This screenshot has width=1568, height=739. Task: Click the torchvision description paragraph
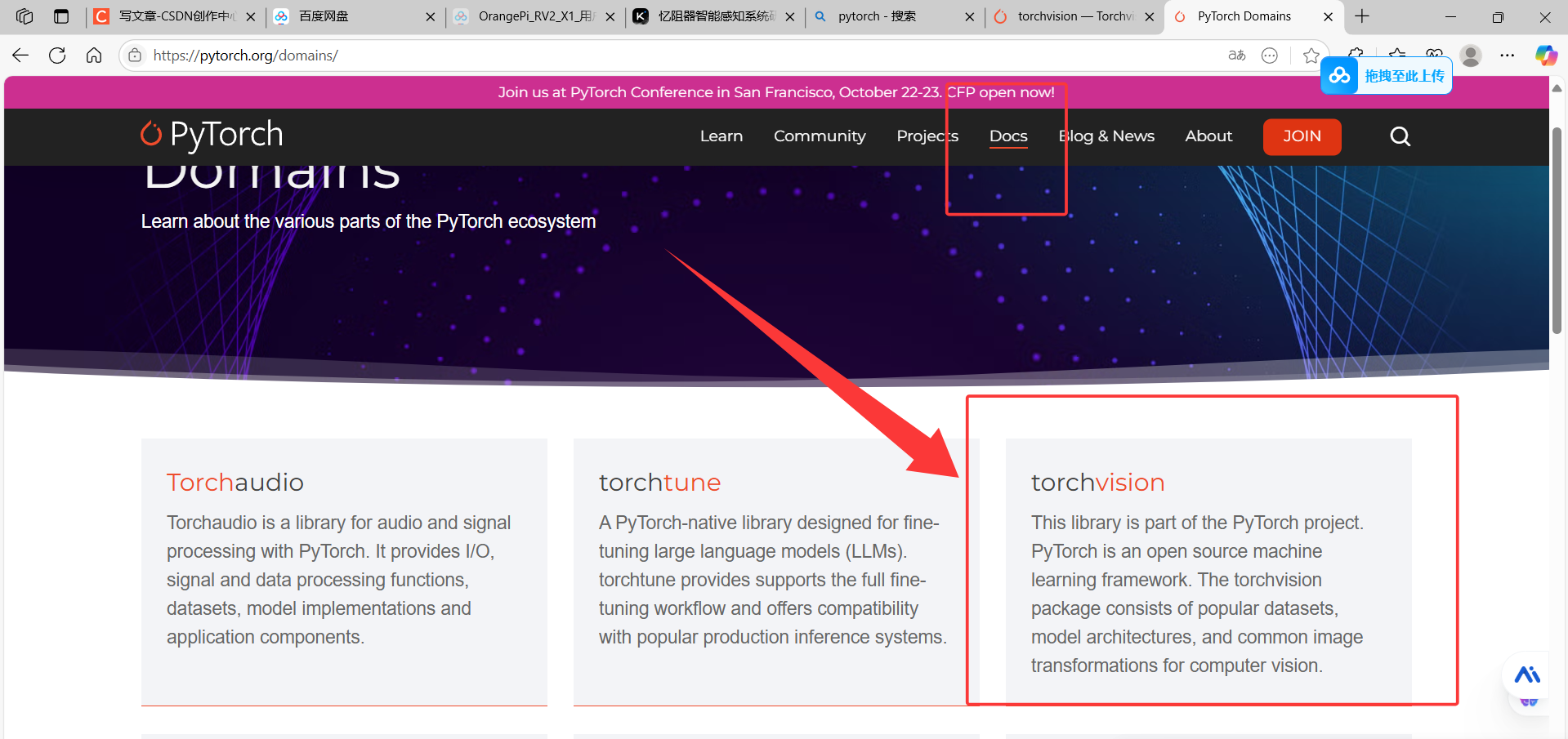click(x=1197, y=594)
